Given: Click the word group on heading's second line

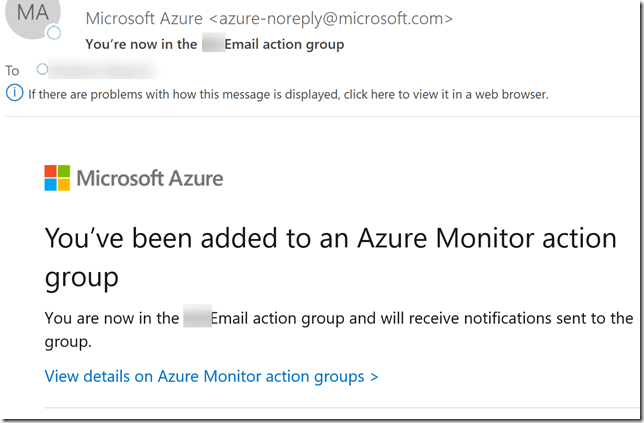Looking at the screenshot, I should [82, 277].
